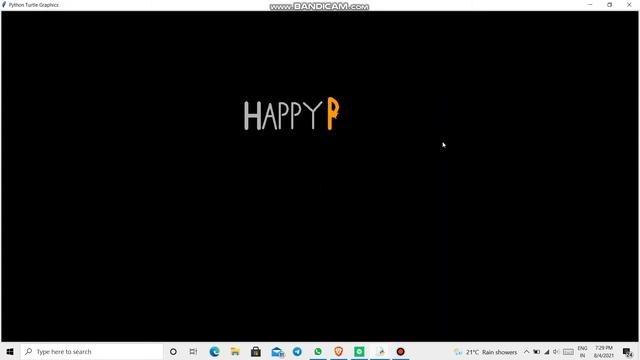Show hidden system tray icons
The image size is (640, 360).
coord(527,352)
